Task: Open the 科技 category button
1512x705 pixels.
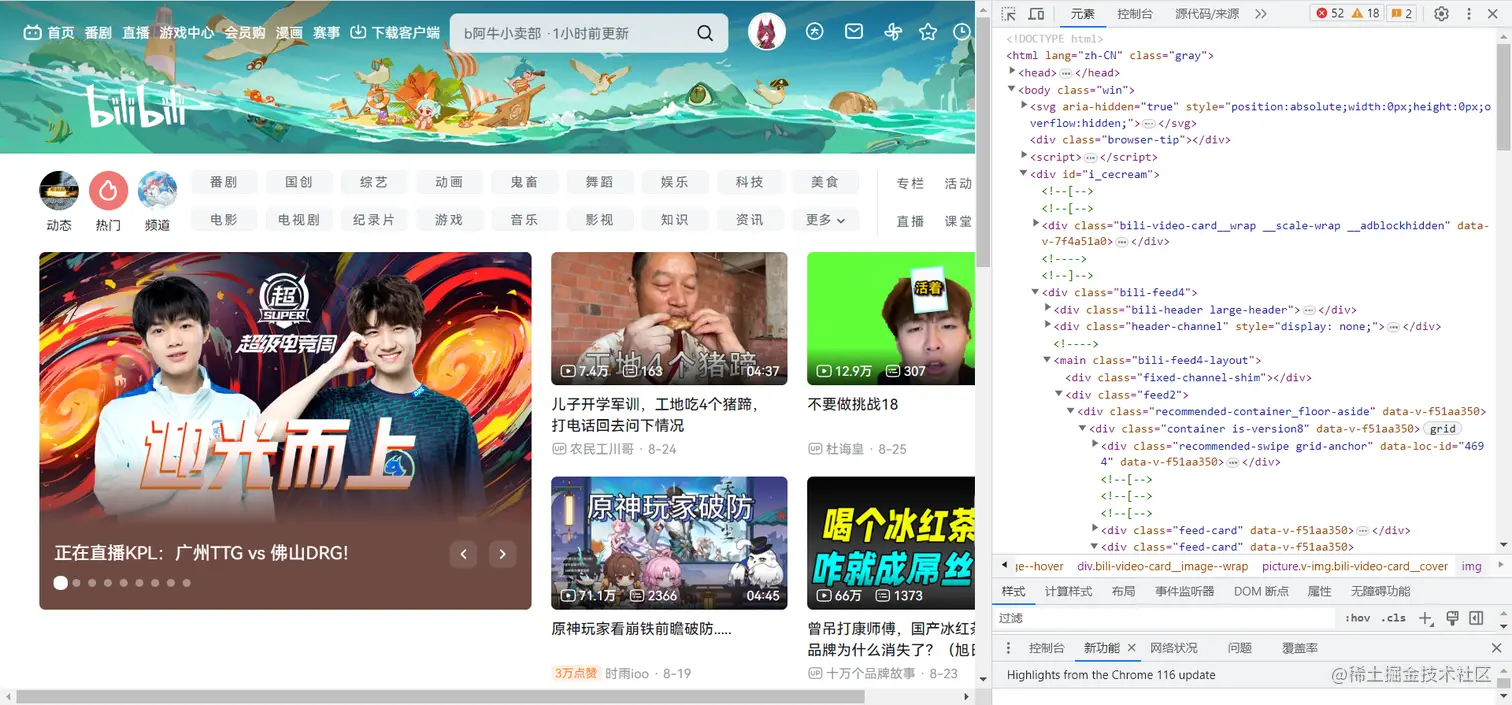Action: click(749, 182)
